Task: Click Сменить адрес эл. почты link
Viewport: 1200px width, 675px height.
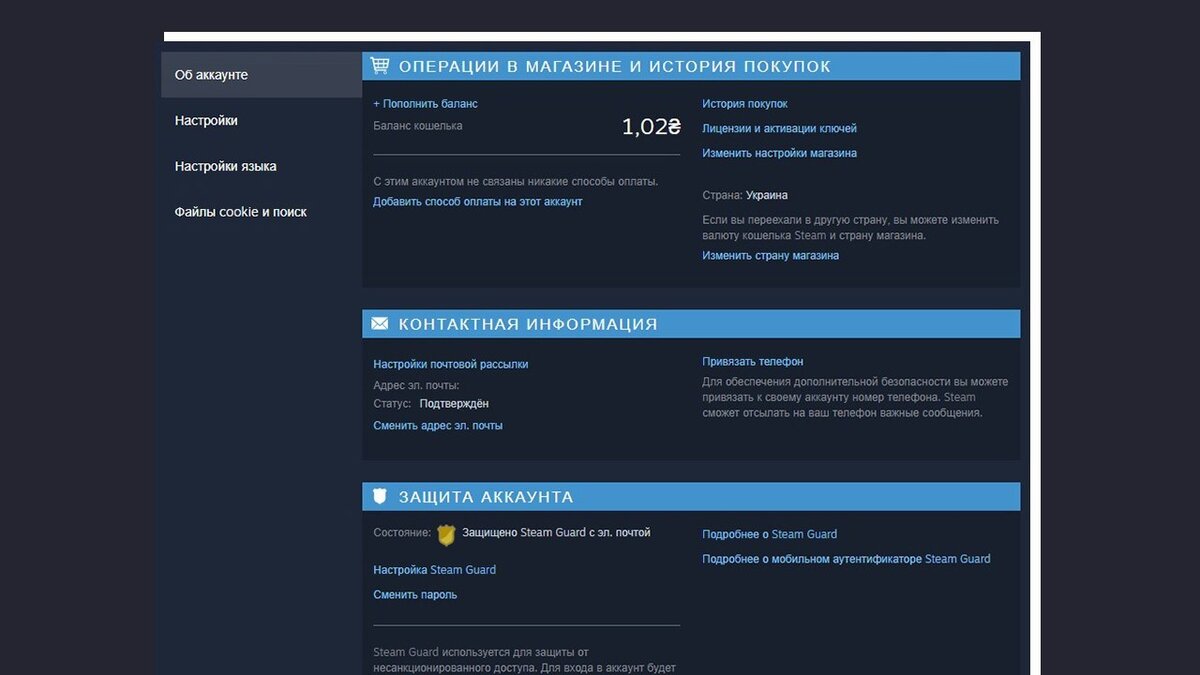Action: coord(438,426)
